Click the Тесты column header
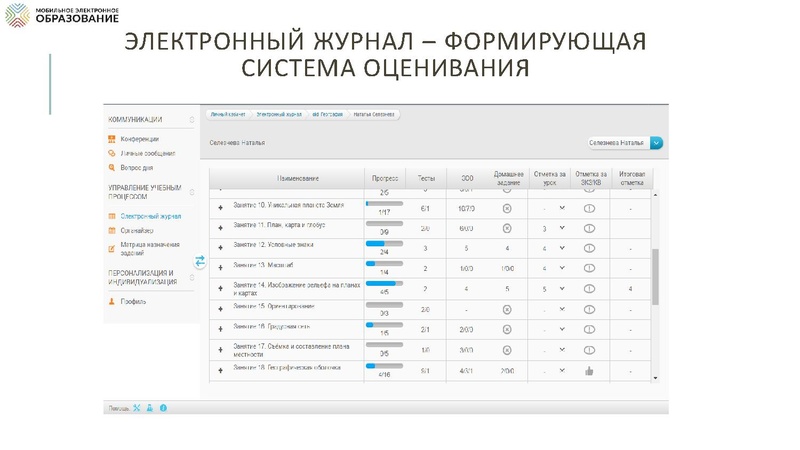 [x=426, y=179]
